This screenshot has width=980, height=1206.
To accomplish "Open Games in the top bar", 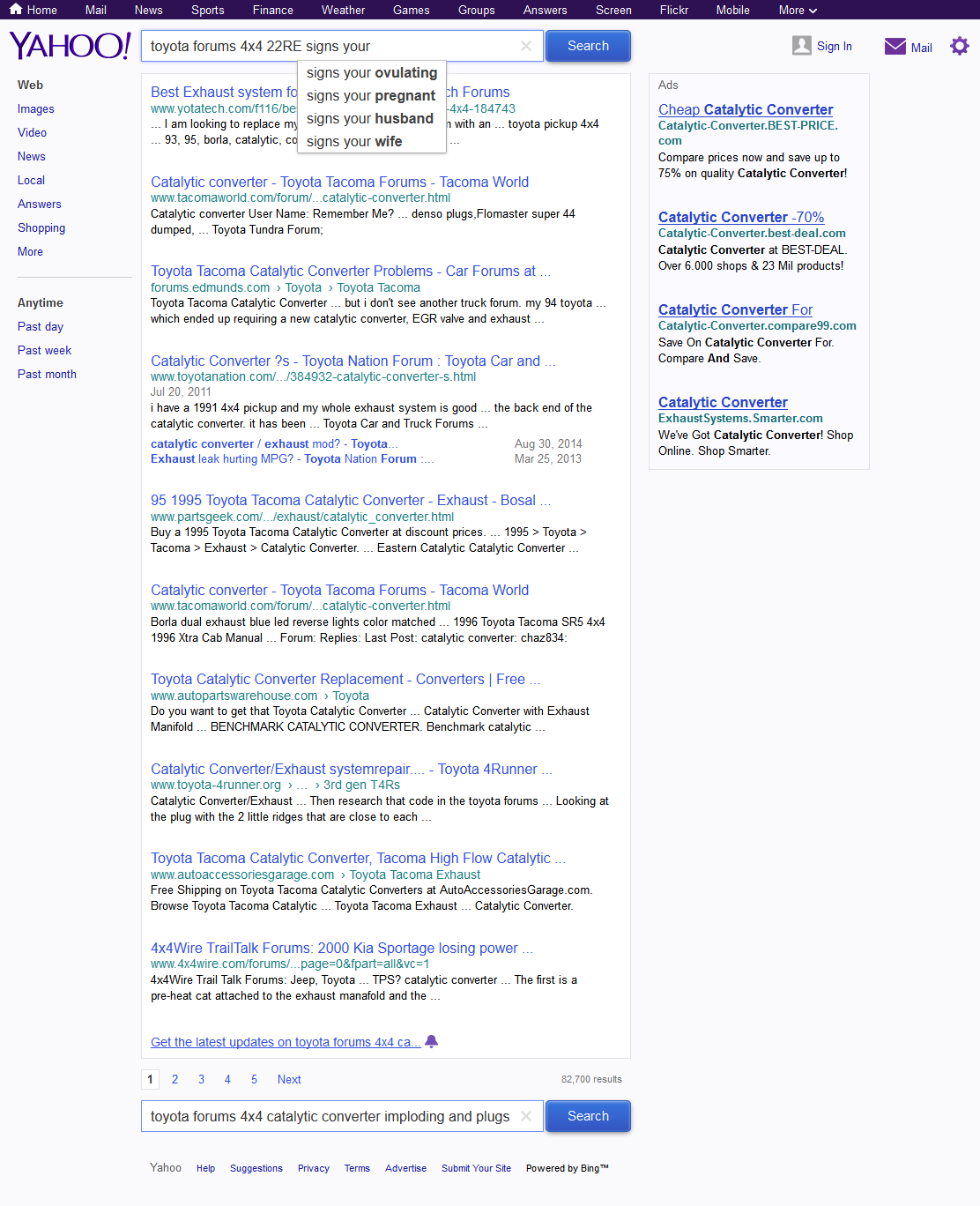I will (x=412, y=10).
